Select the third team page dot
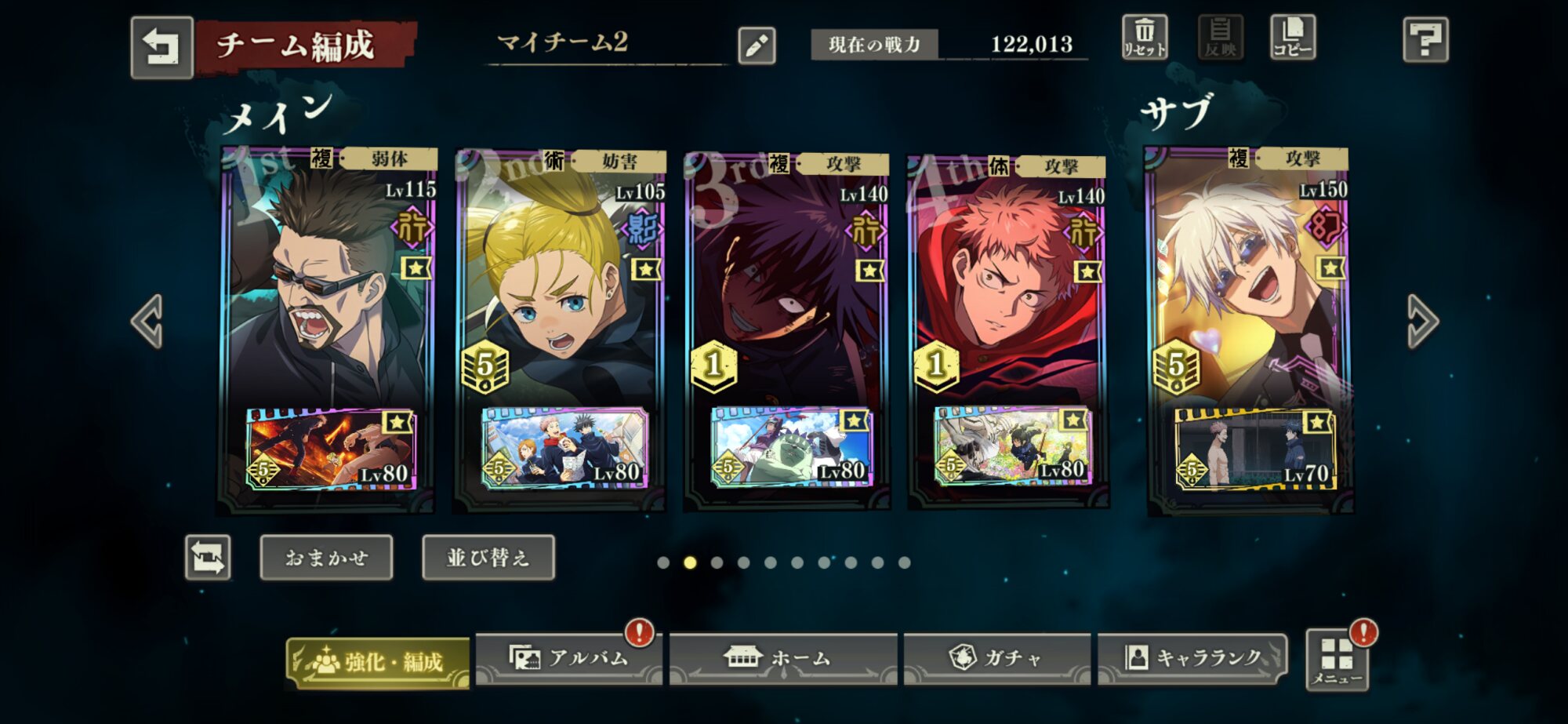 tap(717, 562)
